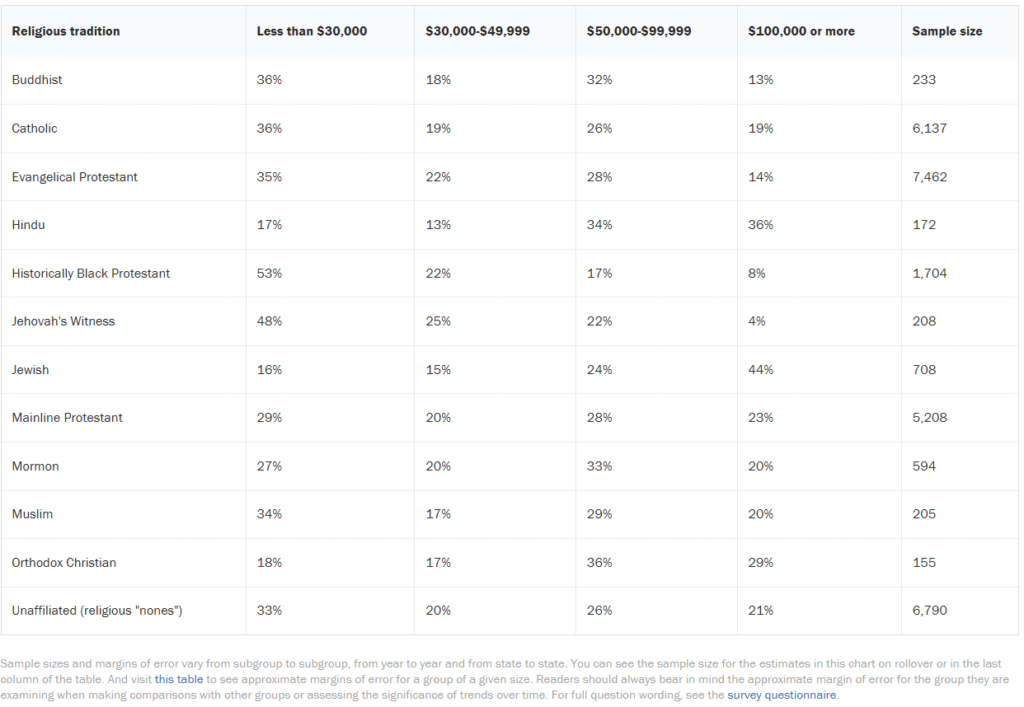Select the "Less than $30,000" column header

(x=312, y=31)
